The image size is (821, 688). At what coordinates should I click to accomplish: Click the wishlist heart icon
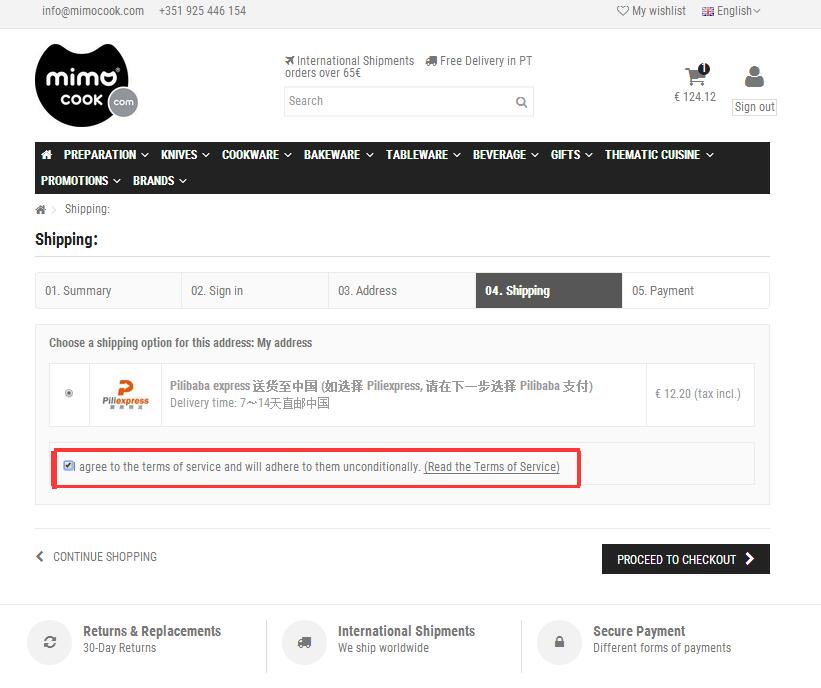pos(623,10)
